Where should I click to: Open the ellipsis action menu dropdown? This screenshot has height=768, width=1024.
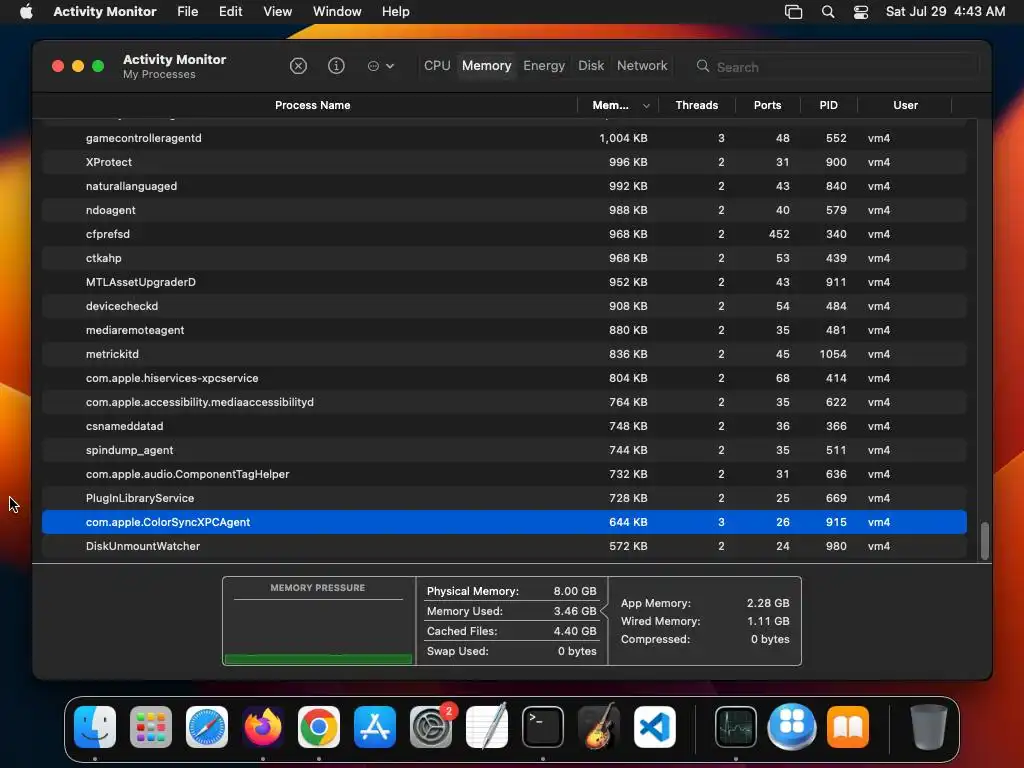click(381, 66)
